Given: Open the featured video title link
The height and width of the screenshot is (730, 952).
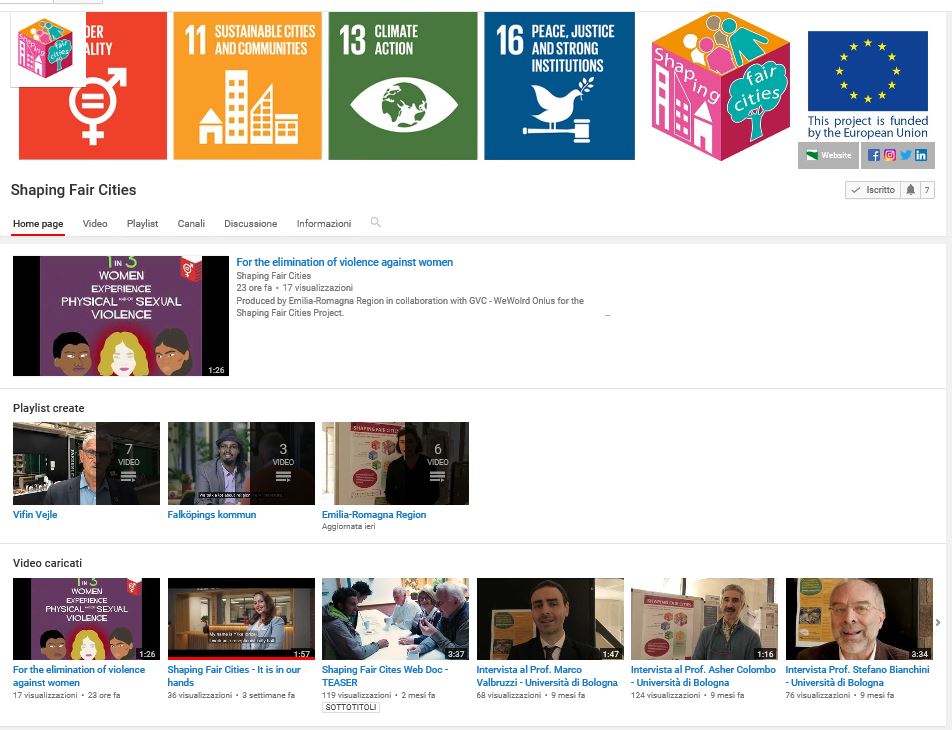Looking at the screenshot, I should click(344, 262).
